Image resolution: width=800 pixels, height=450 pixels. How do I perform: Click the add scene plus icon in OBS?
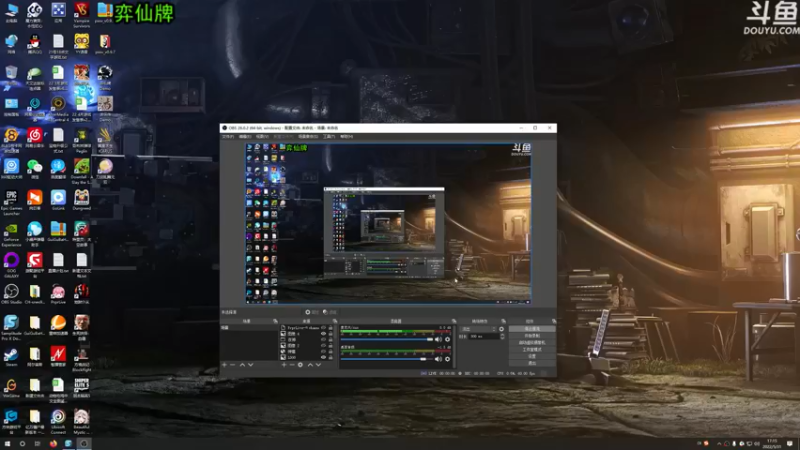224,365
